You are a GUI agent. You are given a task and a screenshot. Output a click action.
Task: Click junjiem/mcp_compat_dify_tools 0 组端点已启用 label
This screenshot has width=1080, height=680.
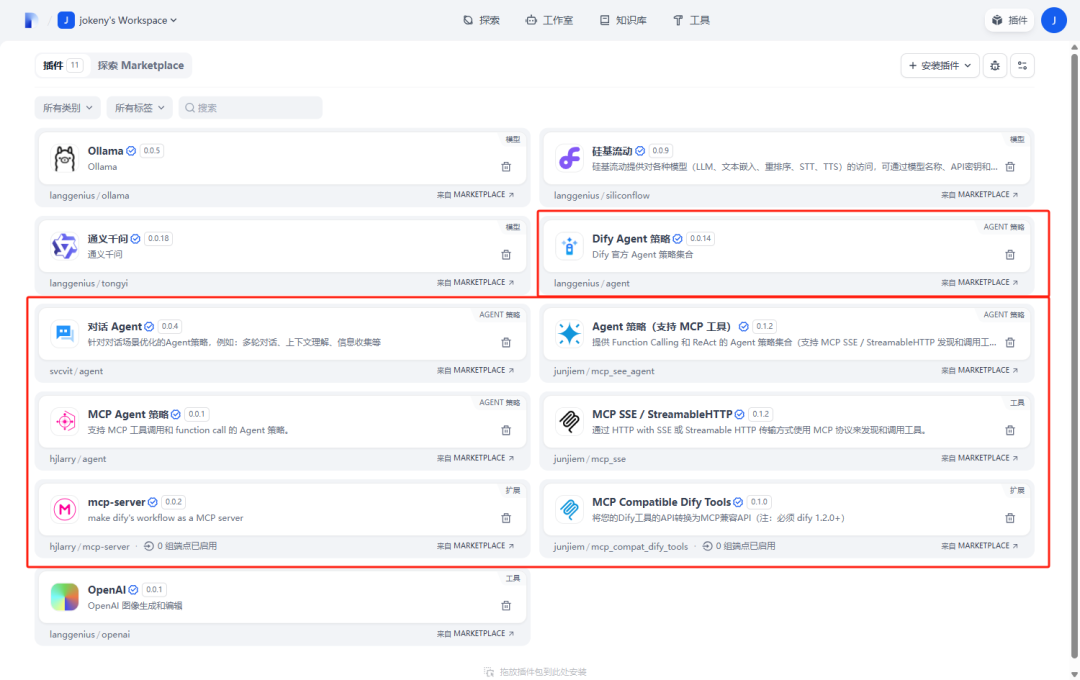pyautogui.click(x=739, y=546)
